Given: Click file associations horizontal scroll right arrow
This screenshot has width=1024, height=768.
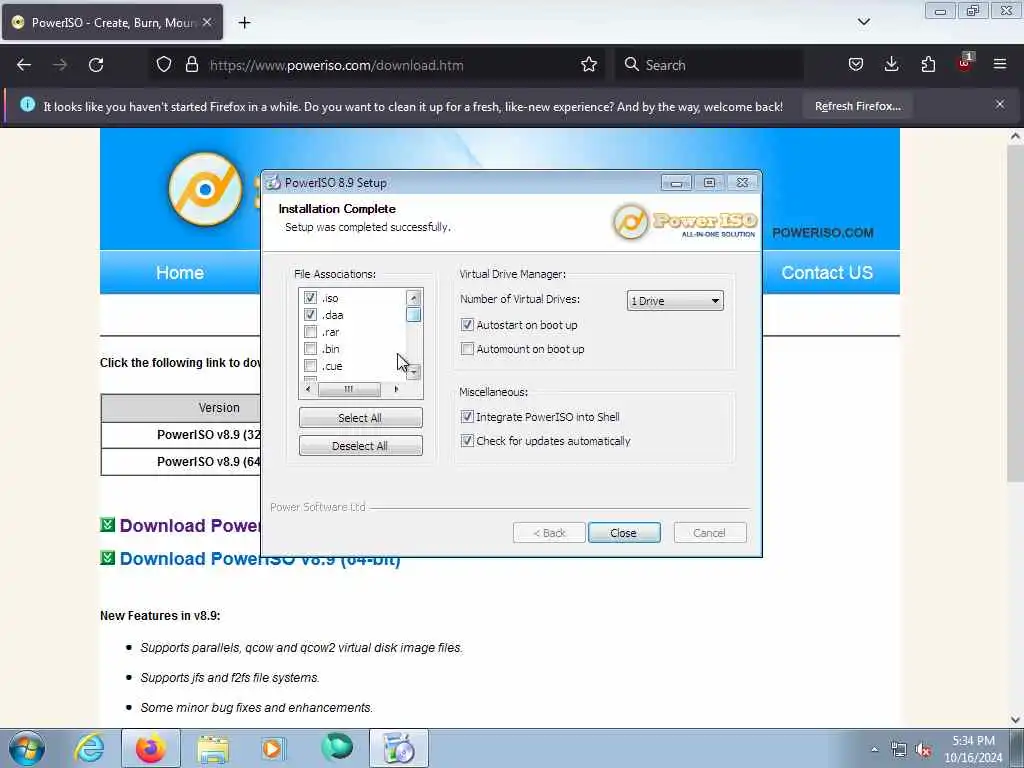Looking at the screenshot, I should point(396,389).
